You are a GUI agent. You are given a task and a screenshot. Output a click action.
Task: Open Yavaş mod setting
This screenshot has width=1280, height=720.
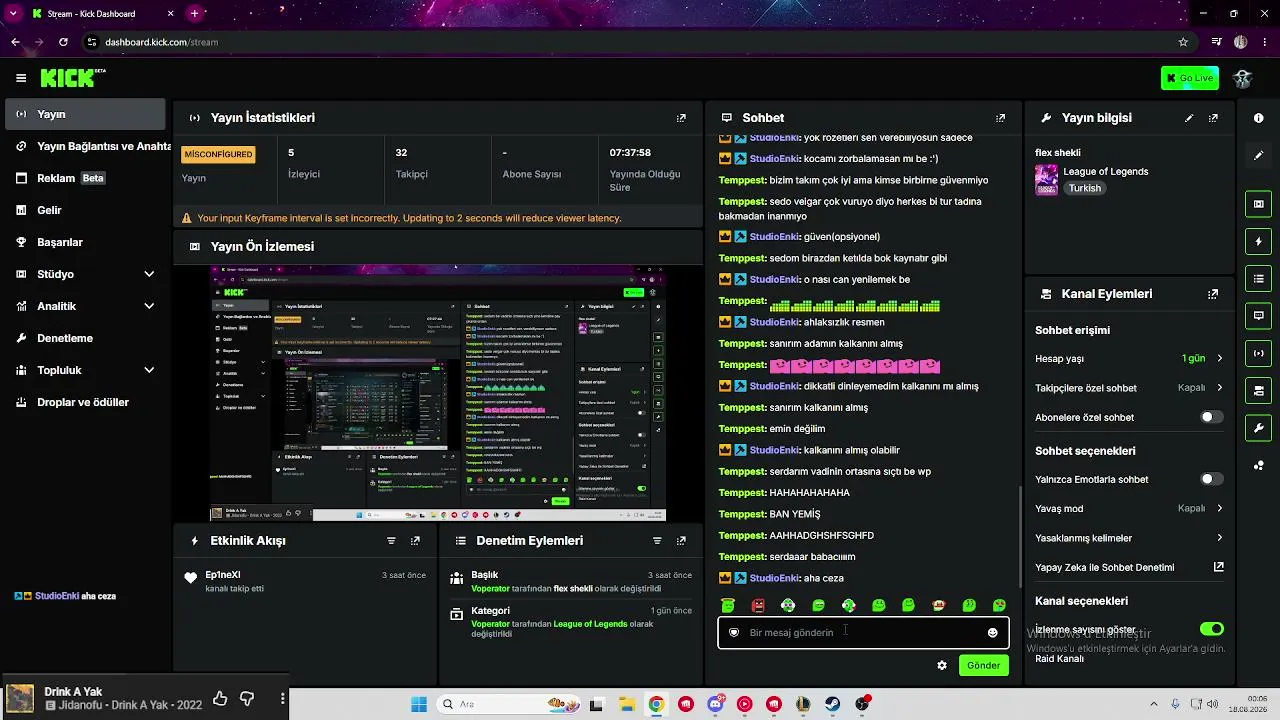pyautogui.click(x=1129, y=508)
